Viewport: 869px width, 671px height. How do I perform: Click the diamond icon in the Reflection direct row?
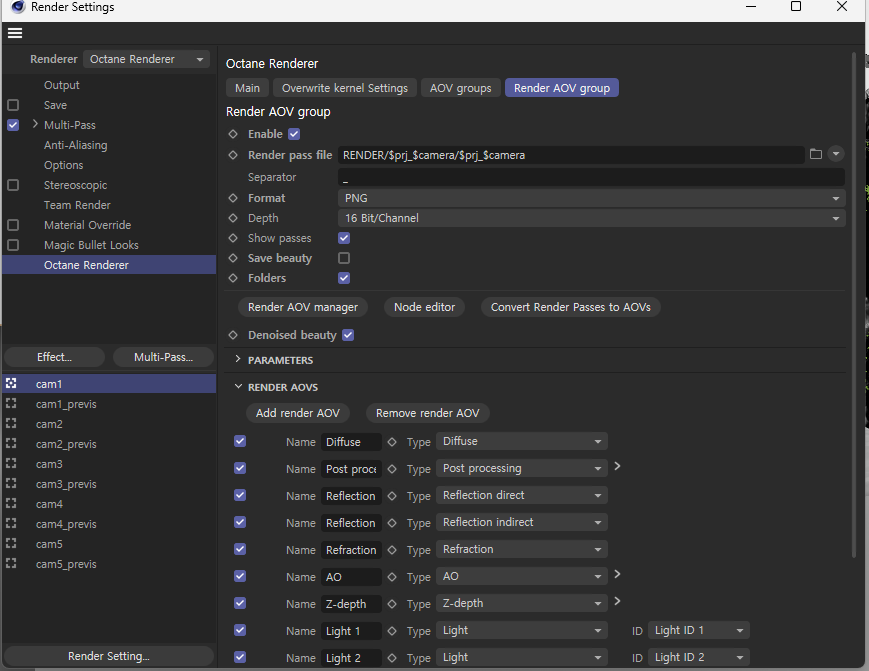coord(392,496)
